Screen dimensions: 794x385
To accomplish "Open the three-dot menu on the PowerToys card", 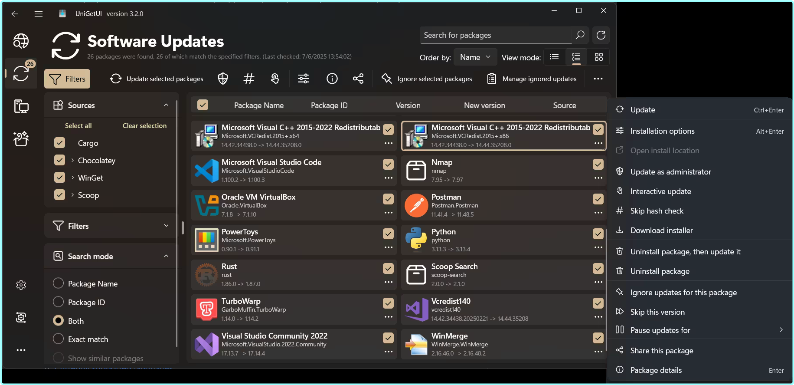I will 388,247.
